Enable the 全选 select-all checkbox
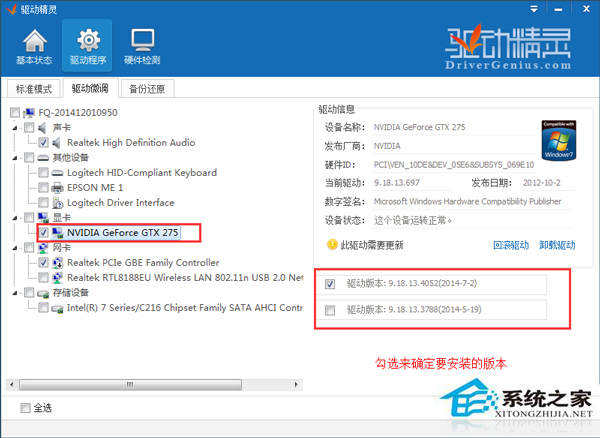Image resolution: width=600 pixels, height=438 pixels. tap(26, 408)
